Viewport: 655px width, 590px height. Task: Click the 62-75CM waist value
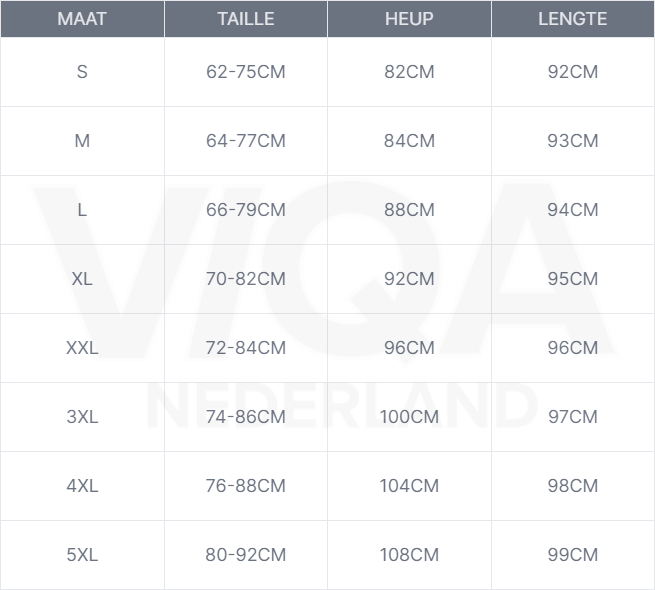click(245, 72)
